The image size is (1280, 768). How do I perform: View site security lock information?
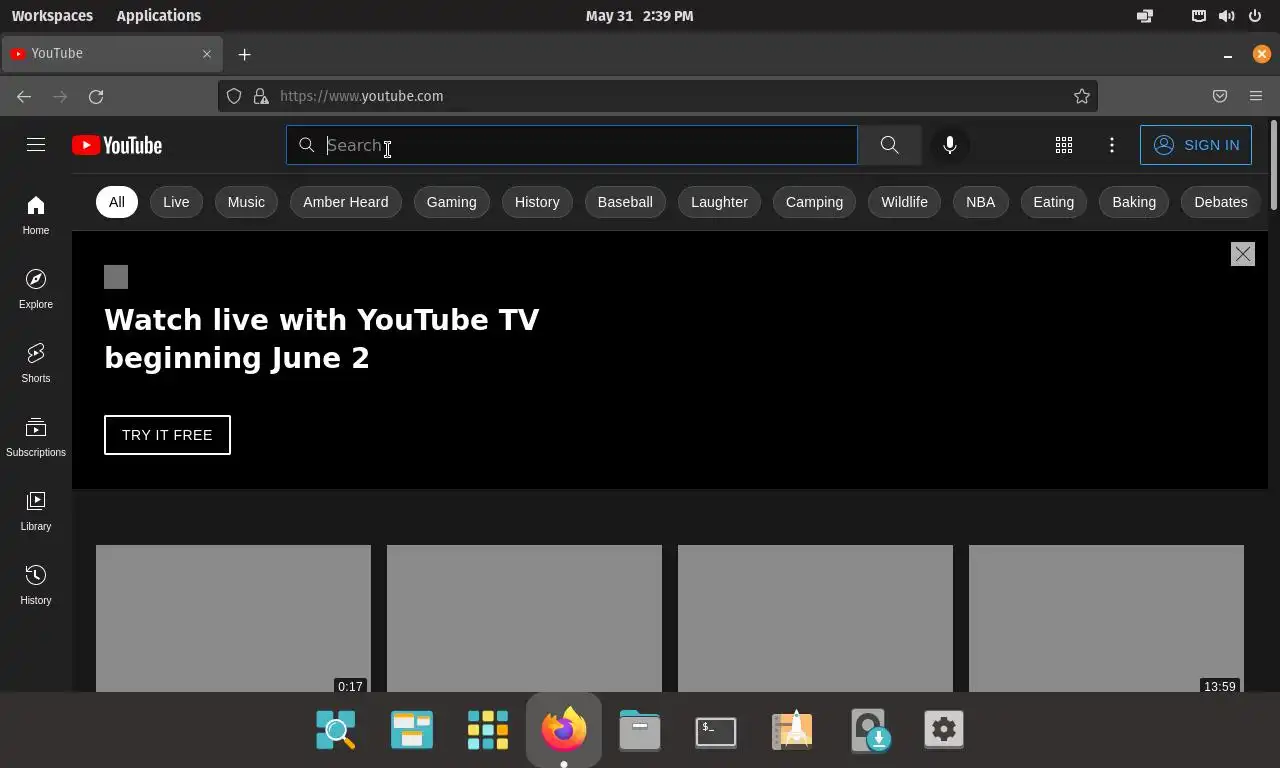pos(261,96)
